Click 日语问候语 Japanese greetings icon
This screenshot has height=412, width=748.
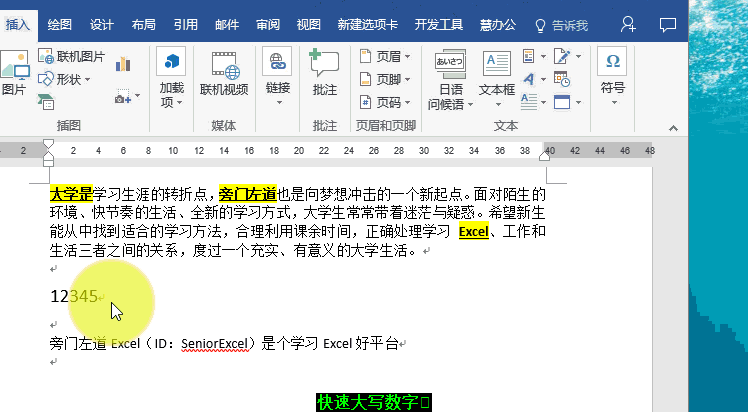tap(449, 63)
